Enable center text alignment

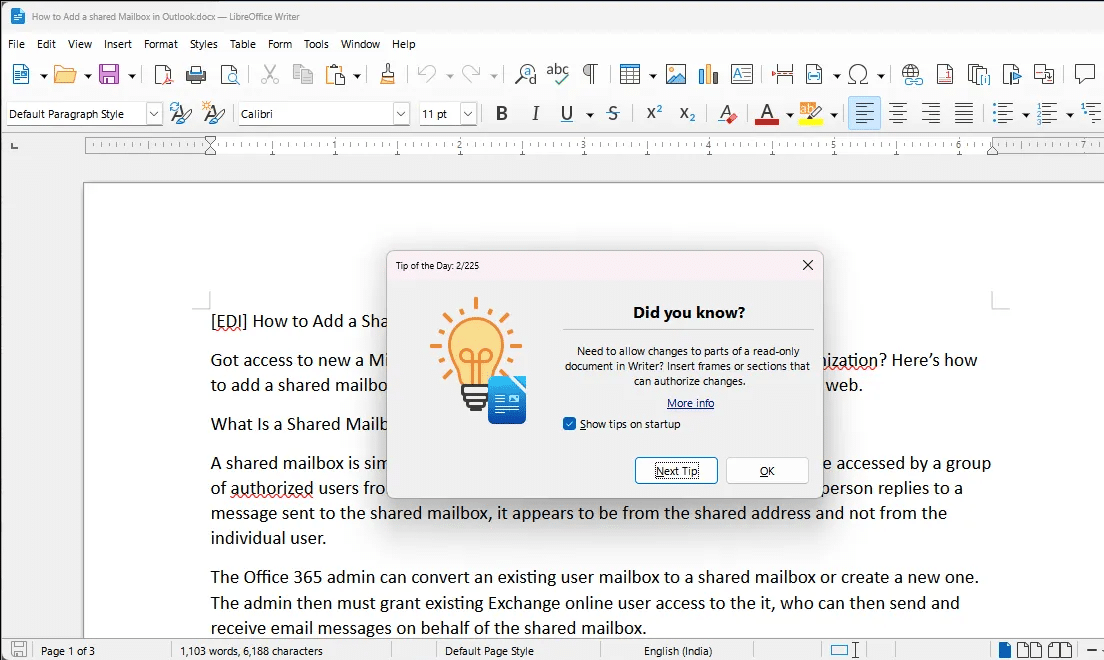pos(898,113)
